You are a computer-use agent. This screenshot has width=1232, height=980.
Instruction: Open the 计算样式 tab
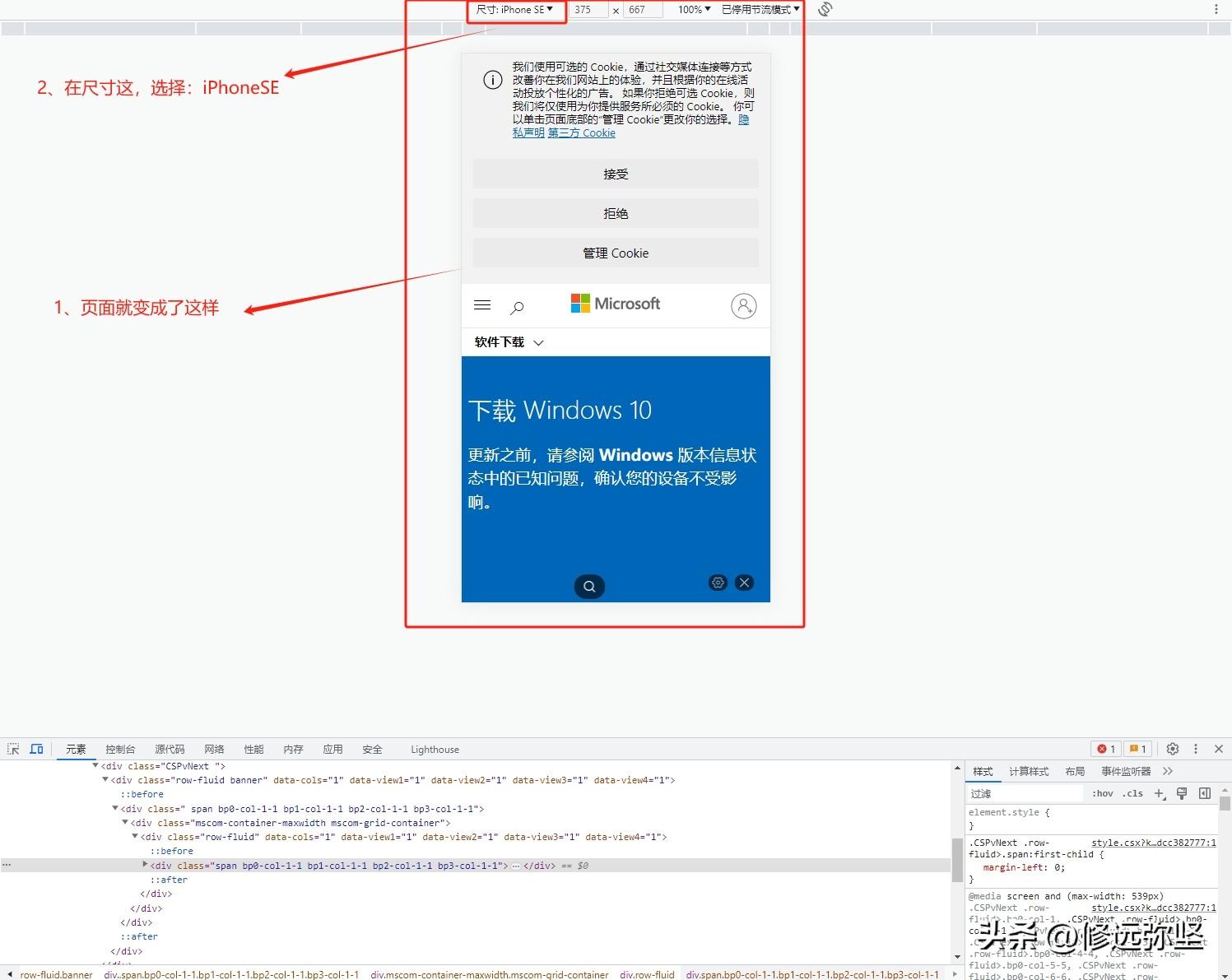coord(1029,771)
